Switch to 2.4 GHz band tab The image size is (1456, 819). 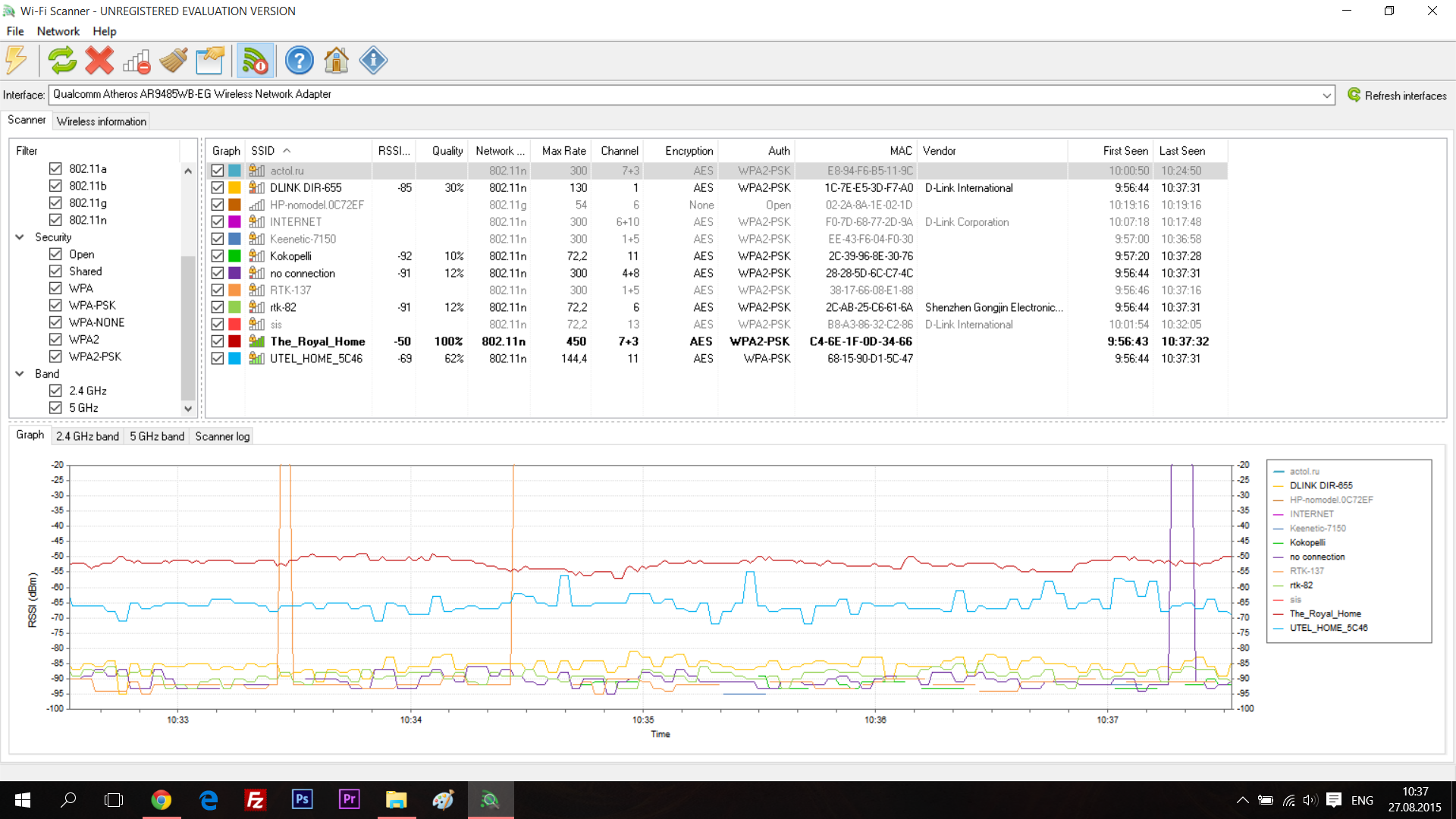pos(87,436)
